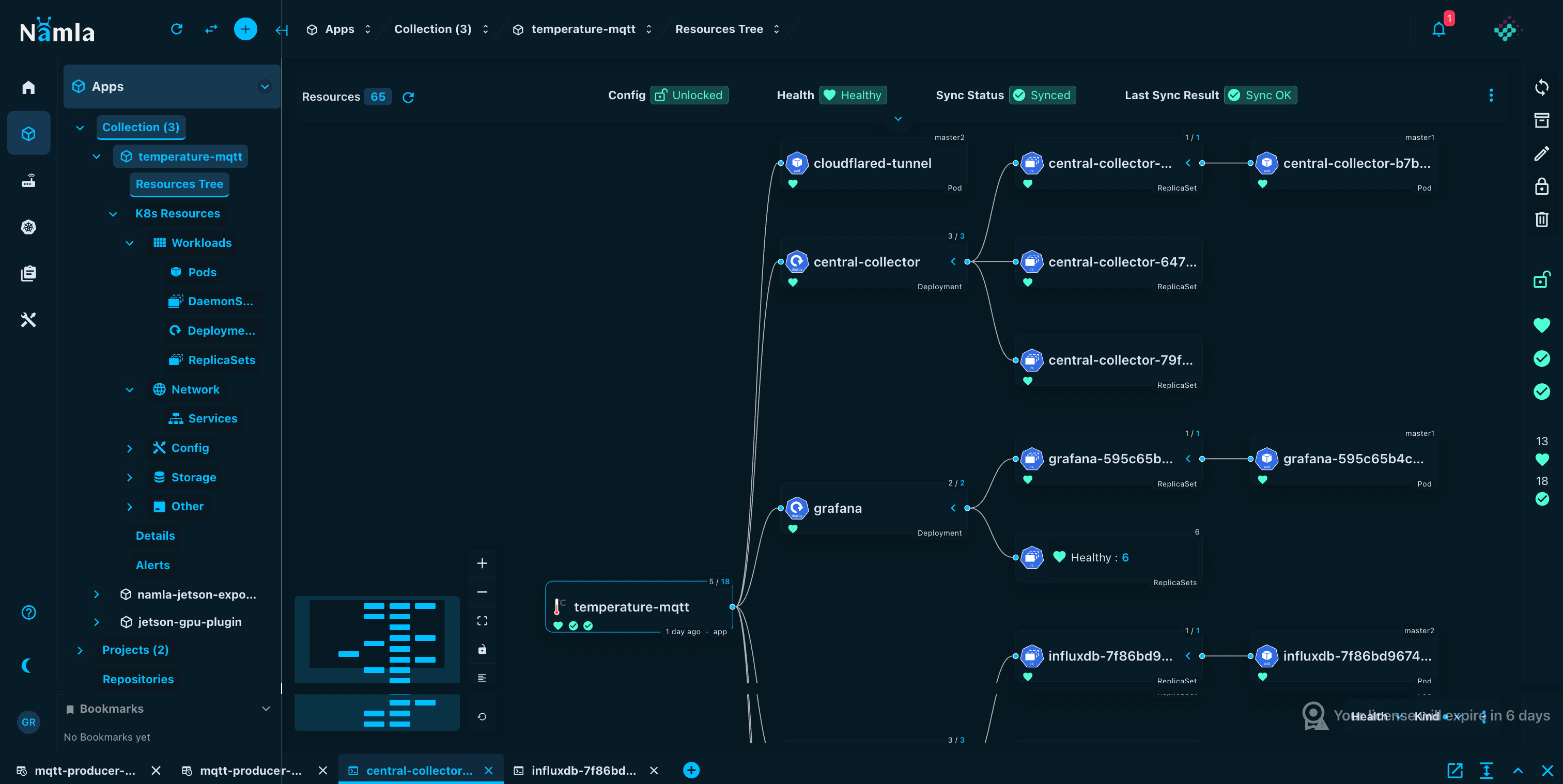1563x784 pixels.
Task: Click the help question mark icon
Action: 28,613
